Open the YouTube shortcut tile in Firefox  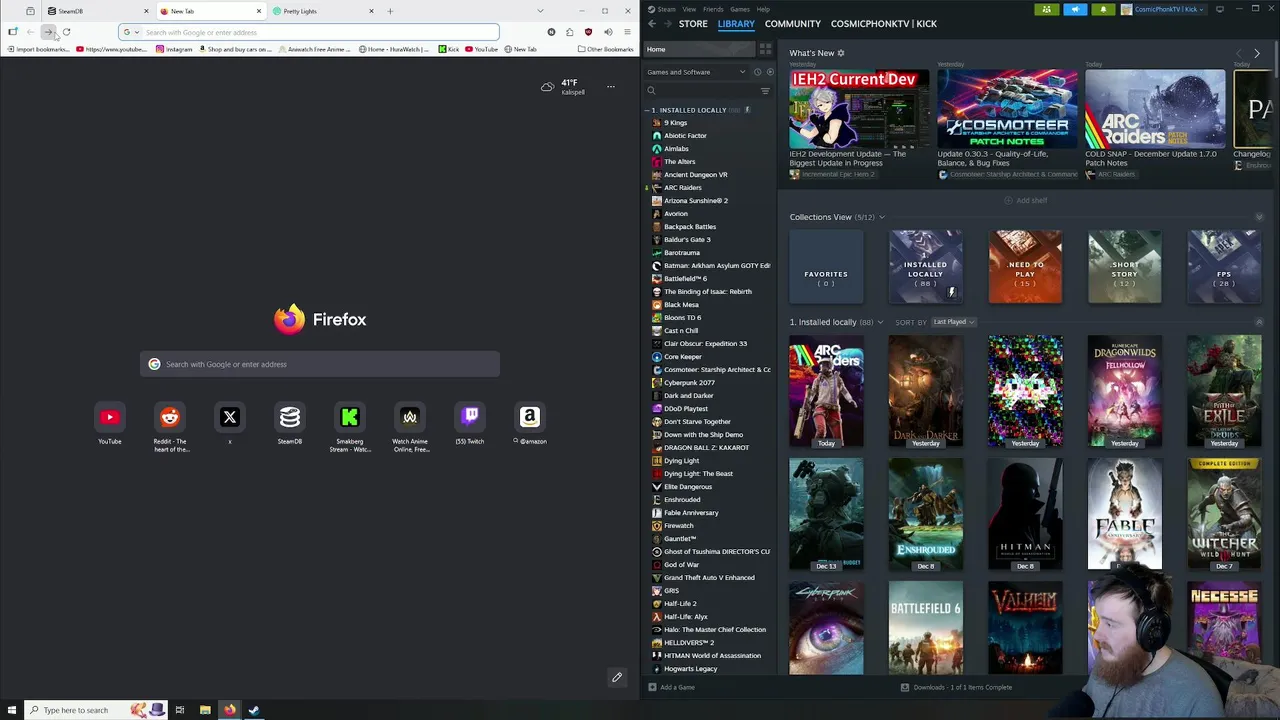click(x=110, y=417)
